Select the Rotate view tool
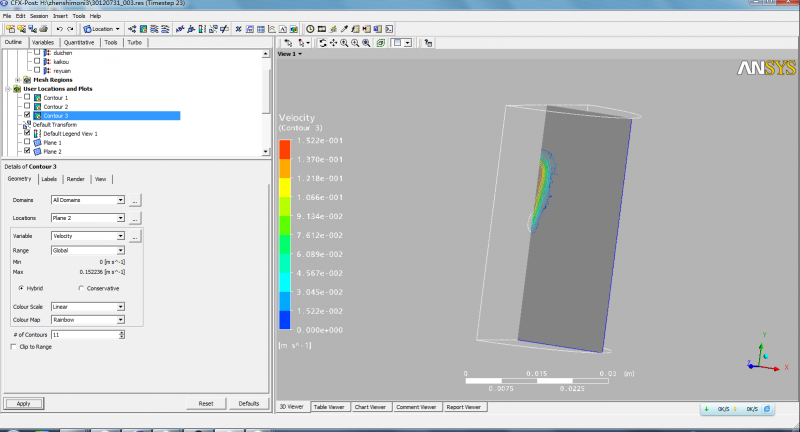Image resolution: width=800 pixels, height=432 pixels. pyautogui.click(x=323, y=43)
